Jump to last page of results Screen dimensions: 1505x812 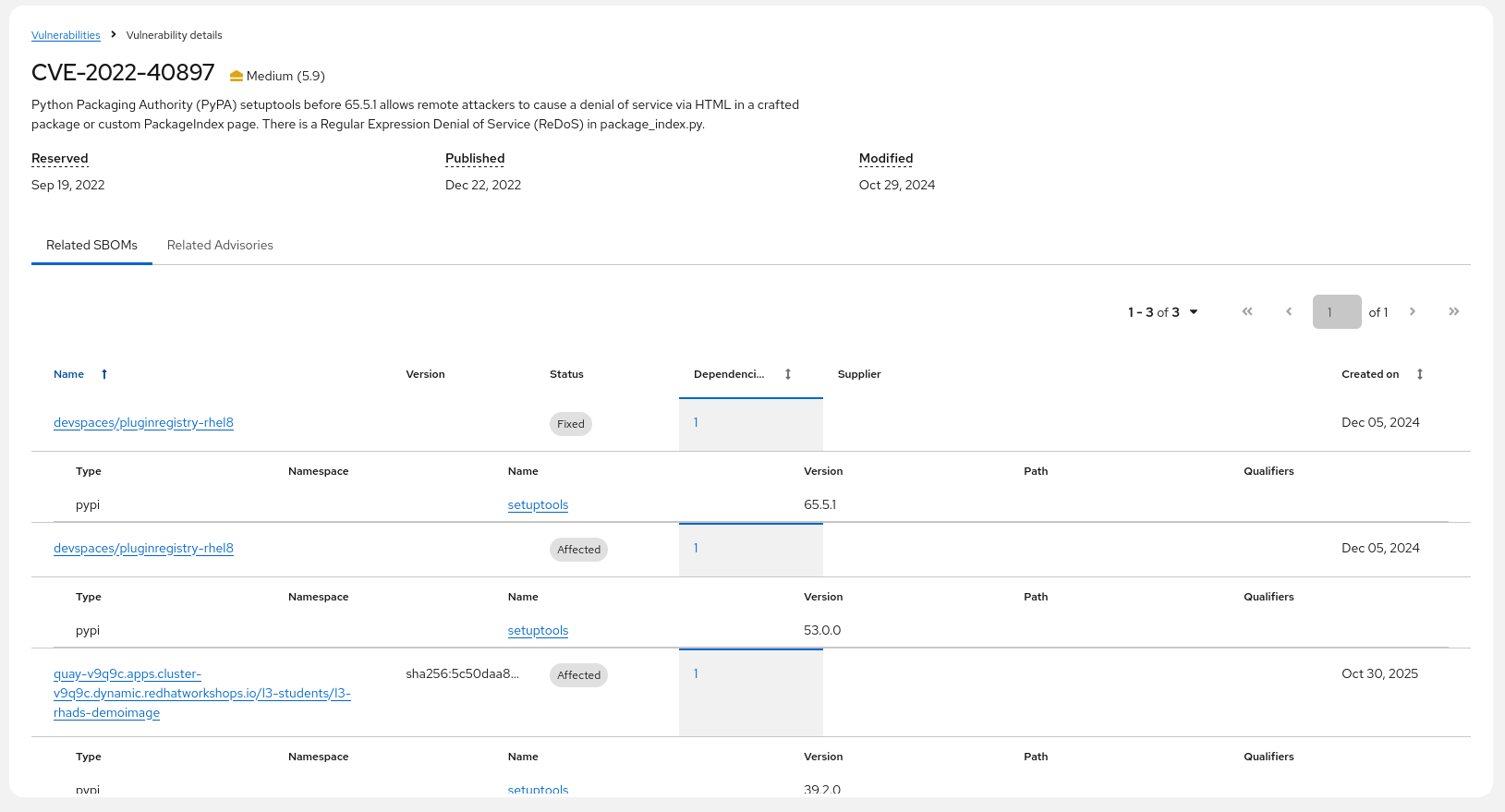tap(1454, 312)
